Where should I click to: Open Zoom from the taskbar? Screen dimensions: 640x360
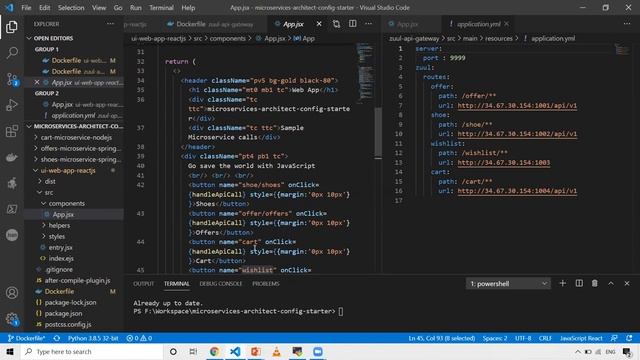(x=318, y=351)
